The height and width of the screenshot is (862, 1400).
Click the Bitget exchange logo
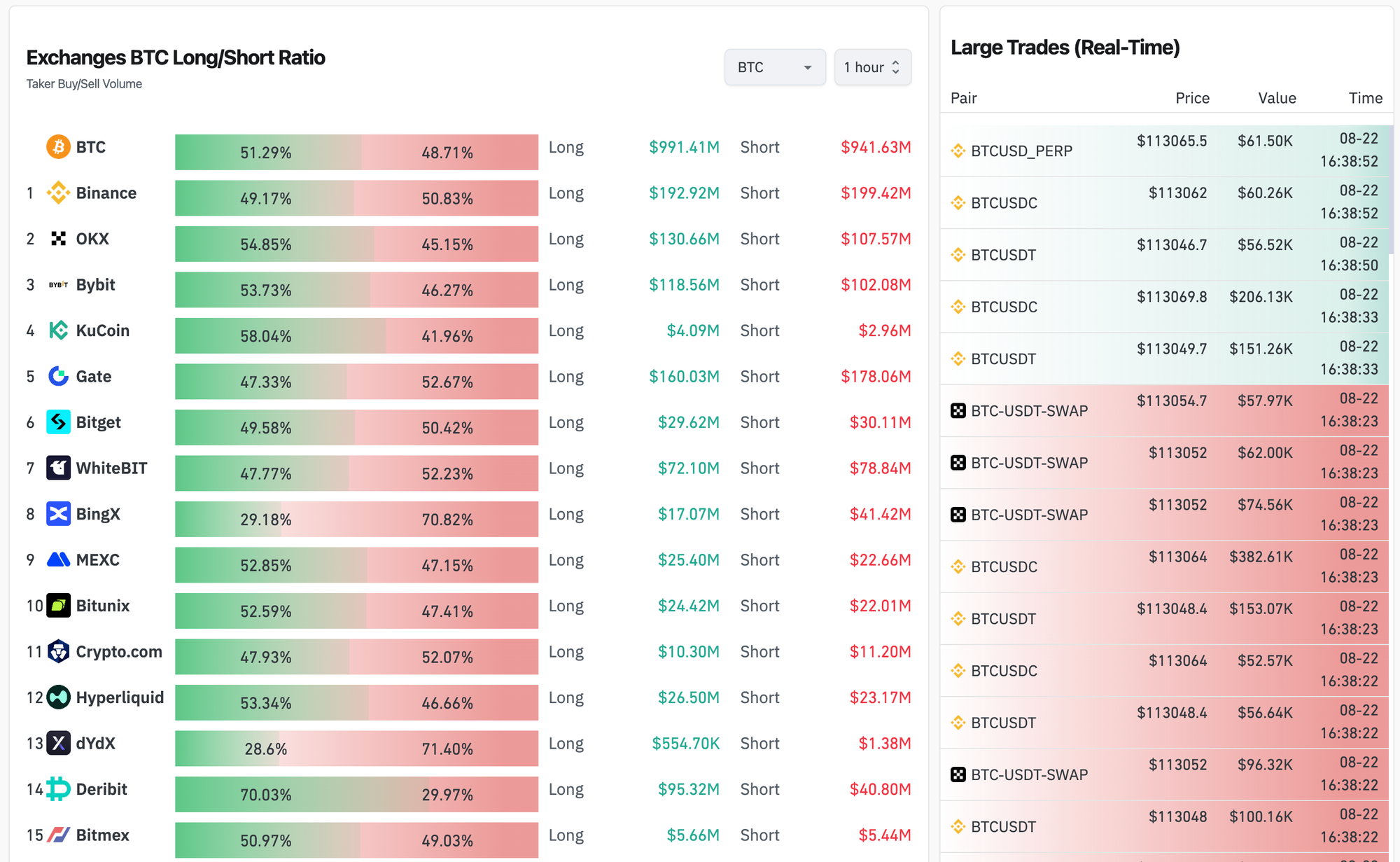(x=58, y=422)
